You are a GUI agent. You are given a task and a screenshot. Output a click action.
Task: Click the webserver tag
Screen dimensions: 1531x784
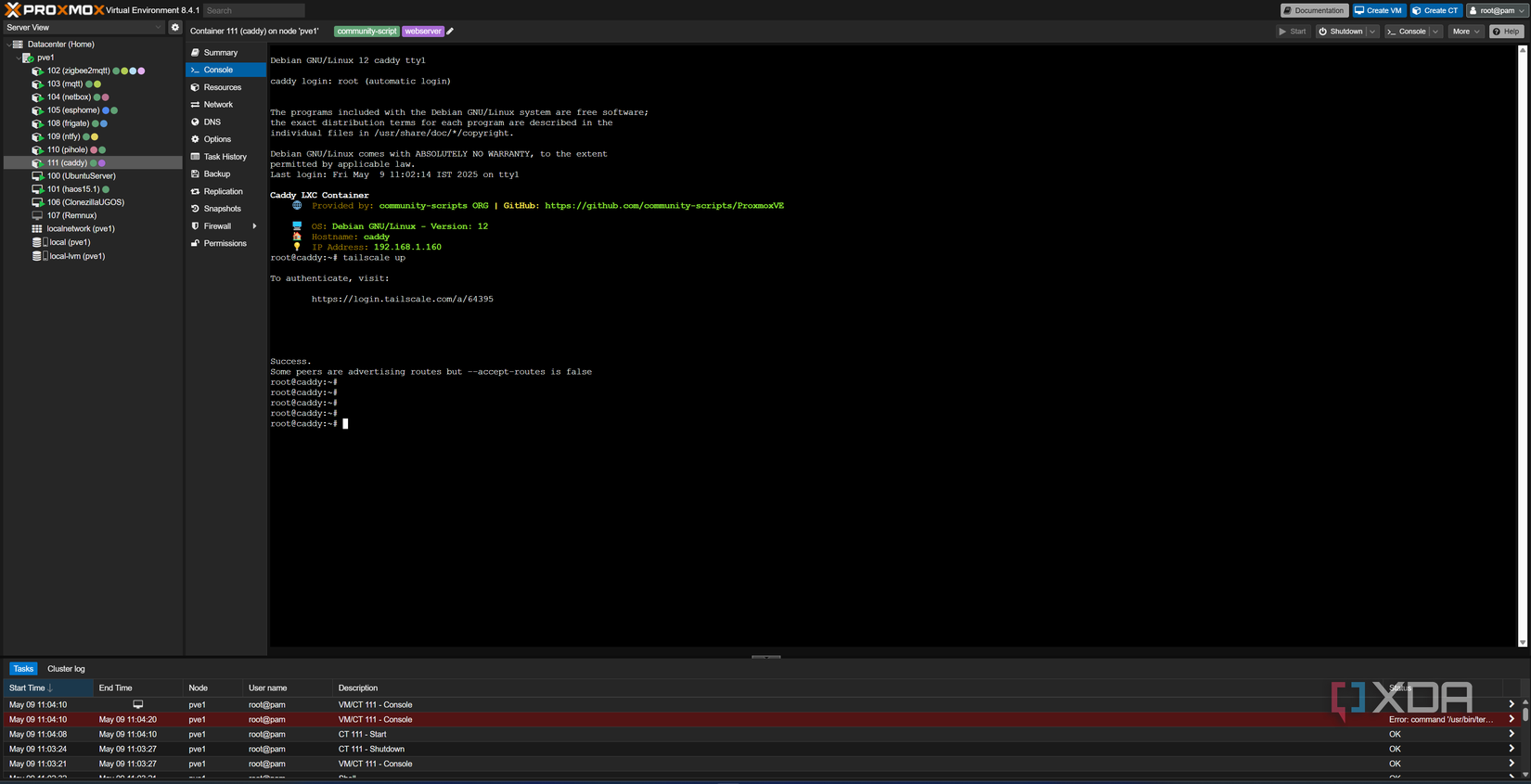tap(423, 32)
